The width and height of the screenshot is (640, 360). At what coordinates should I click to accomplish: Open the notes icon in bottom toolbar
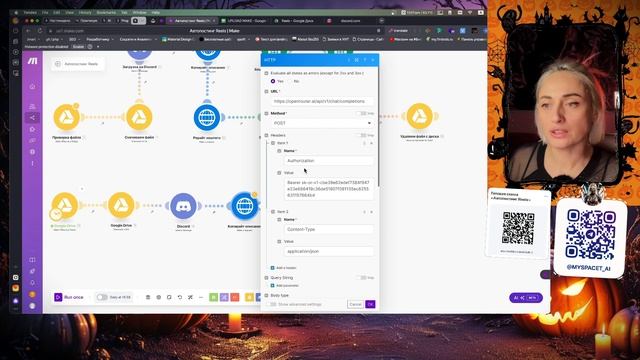point(169,297)
